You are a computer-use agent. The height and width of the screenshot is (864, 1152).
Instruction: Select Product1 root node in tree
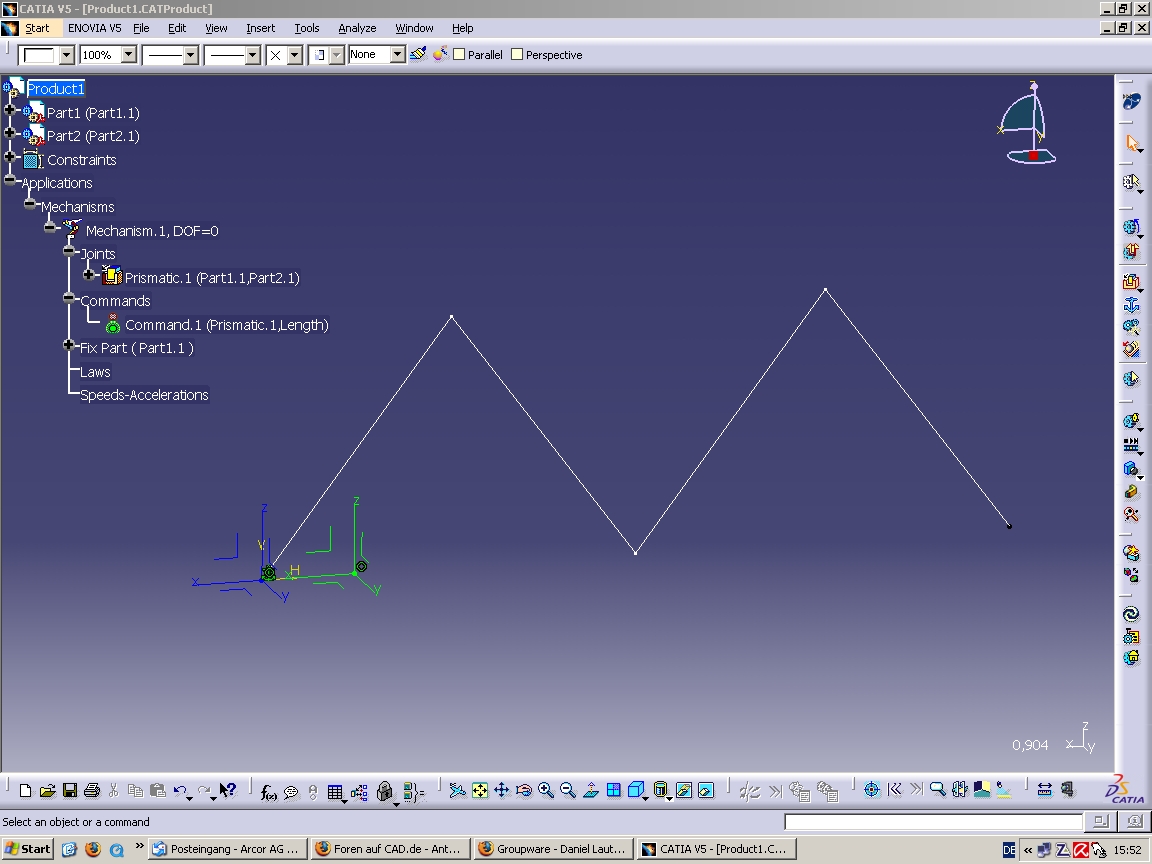click(56, 88)
